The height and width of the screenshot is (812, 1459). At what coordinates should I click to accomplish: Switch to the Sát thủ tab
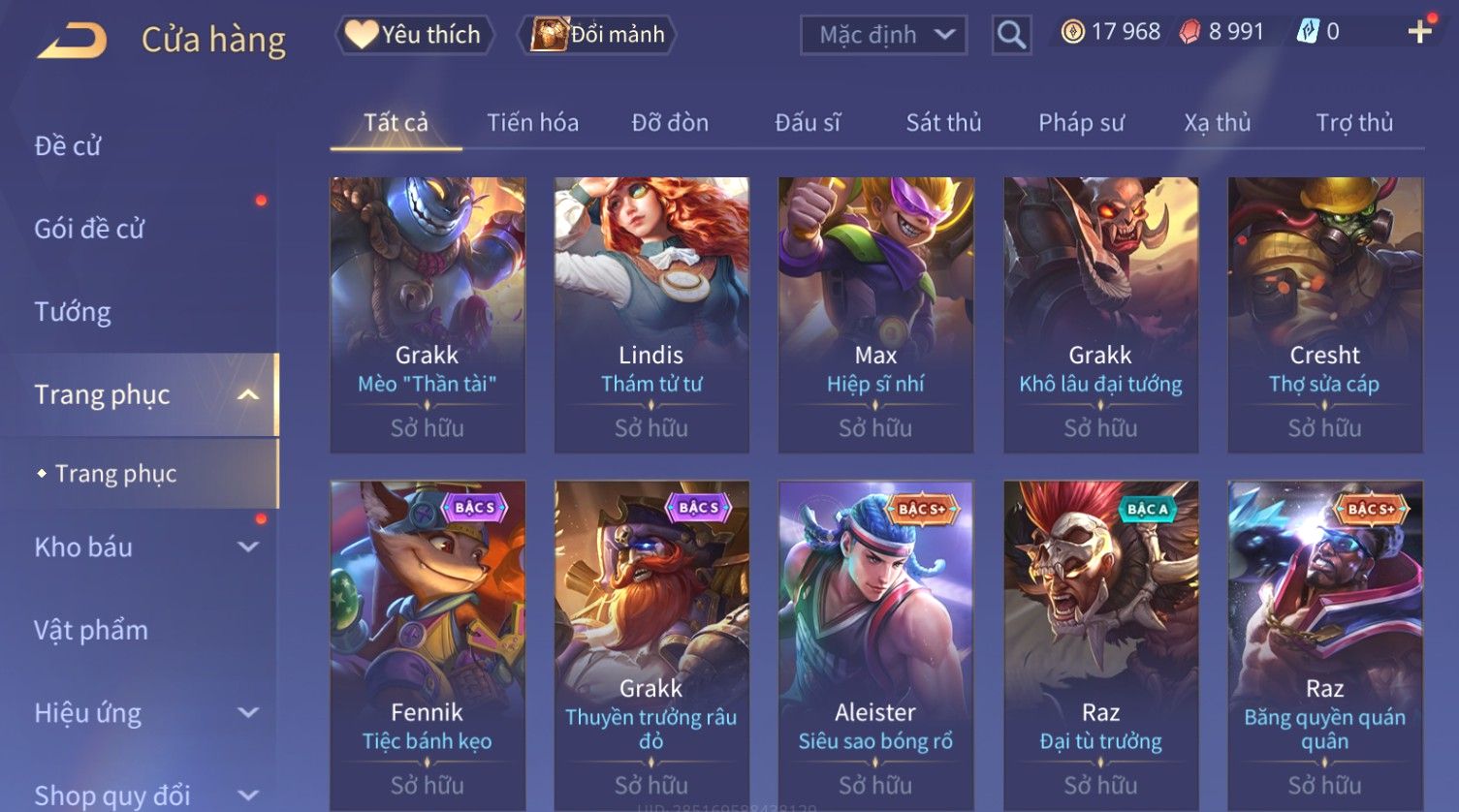(x=943, y=123)
